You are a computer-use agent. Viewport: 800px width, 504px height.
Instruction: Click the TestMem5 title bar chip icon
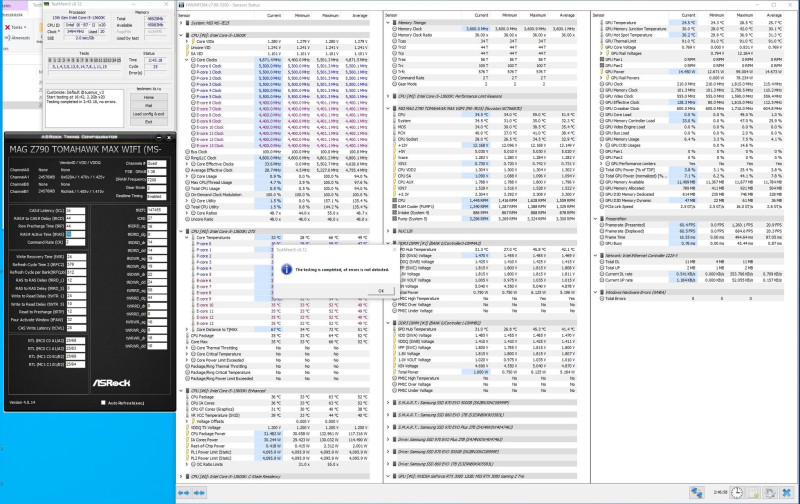(x=47, y=4)
